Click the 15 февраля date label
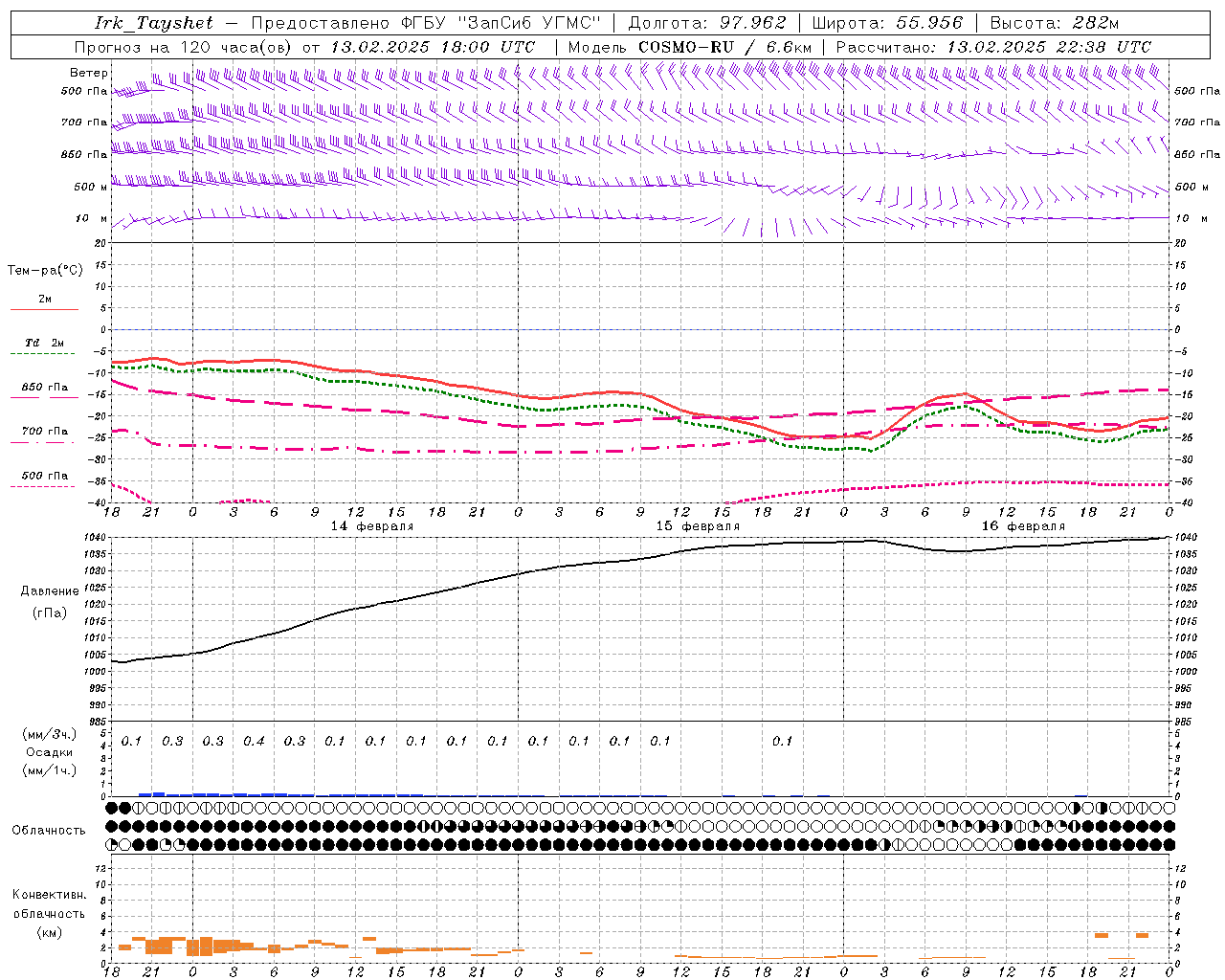Image resolution: width=1225 pixels, height=980 pixels. click(698, 526)
